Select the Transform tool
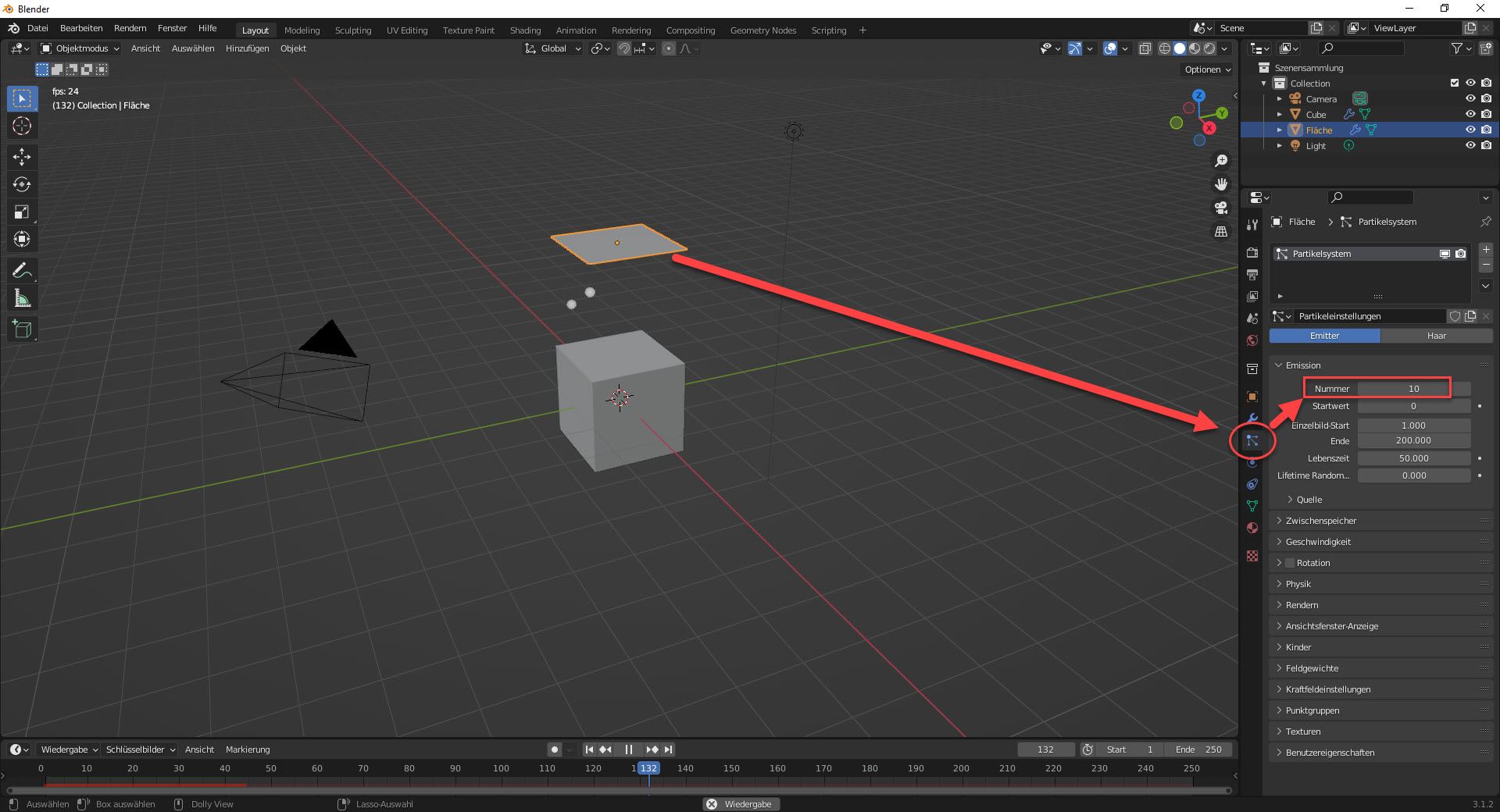 [x=22, y=239]
